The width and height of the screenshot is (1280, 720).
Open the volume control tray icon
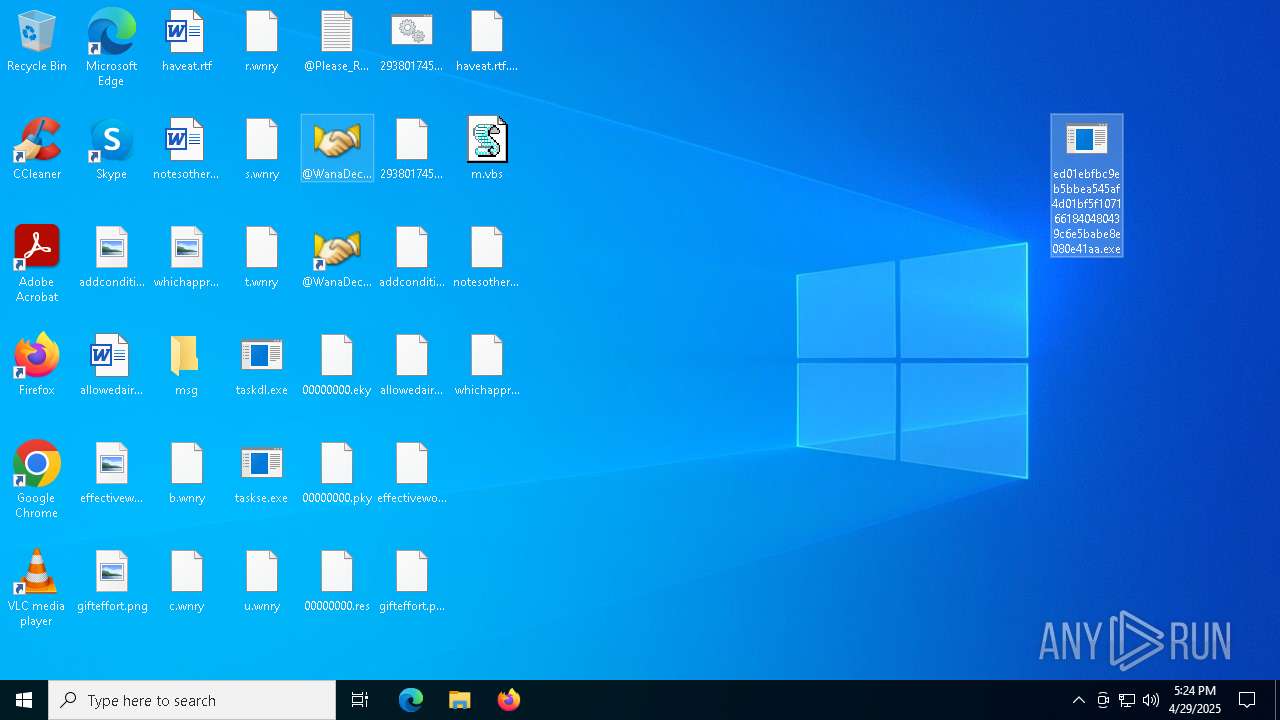coord(1151,700)
